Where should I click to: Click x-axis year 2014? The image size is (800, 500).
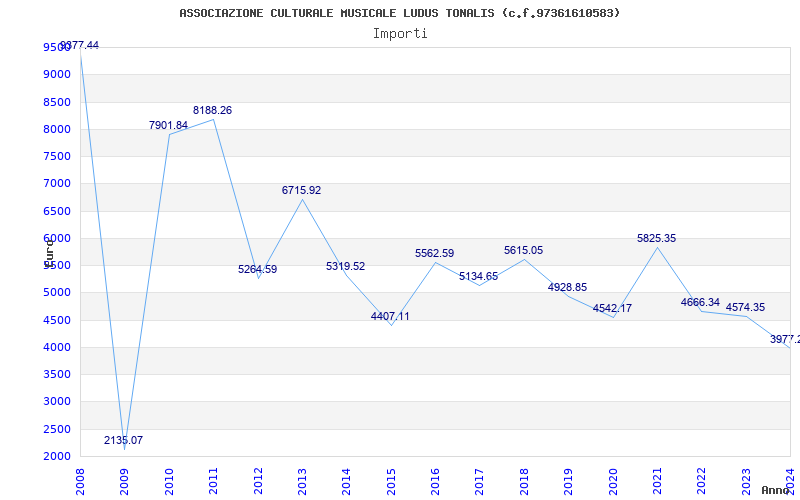346,482
